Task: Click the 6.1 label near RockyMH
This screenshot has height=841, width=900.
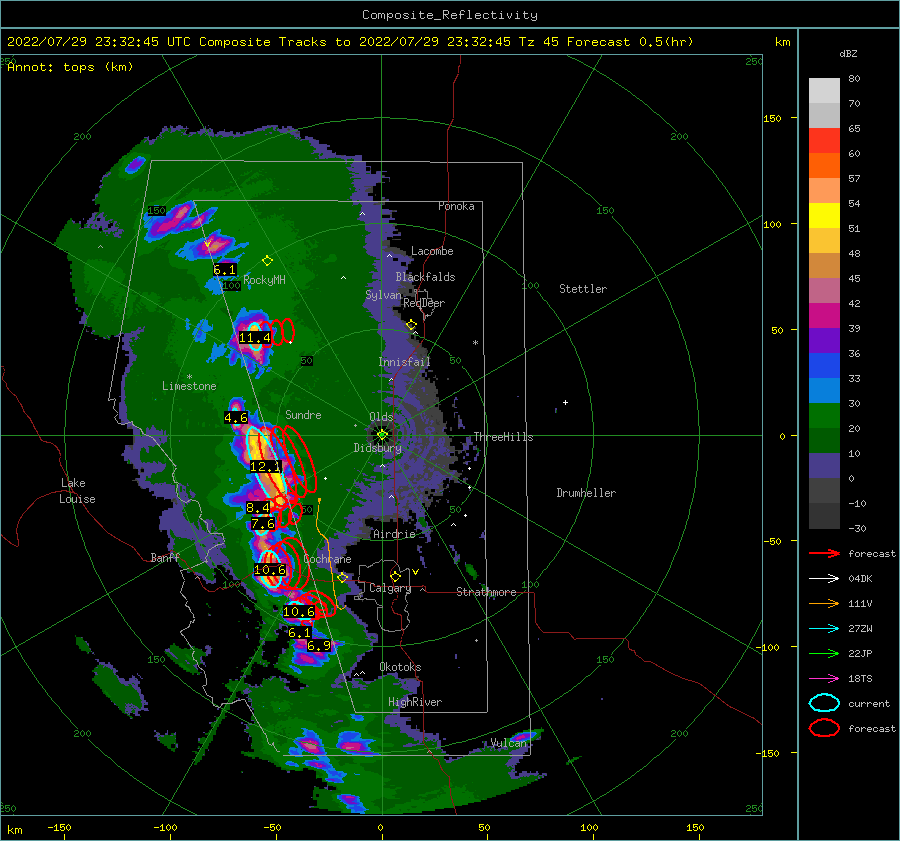Action: (224, 270)
